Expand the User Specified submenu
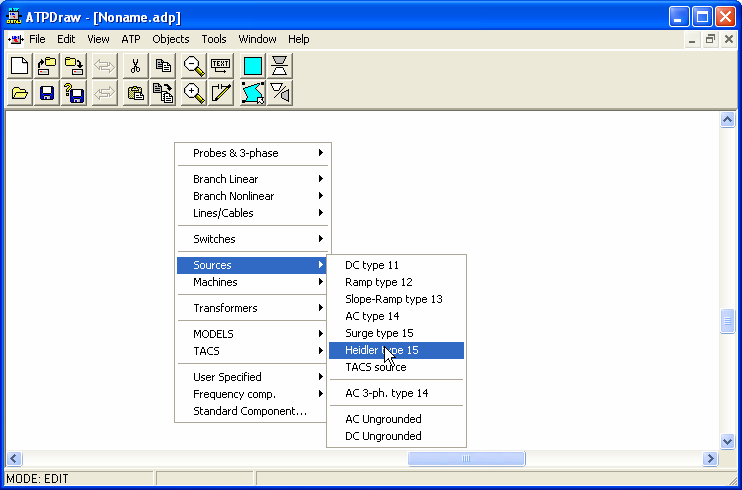Screen dimensions: 742x490 coord(253,377)
